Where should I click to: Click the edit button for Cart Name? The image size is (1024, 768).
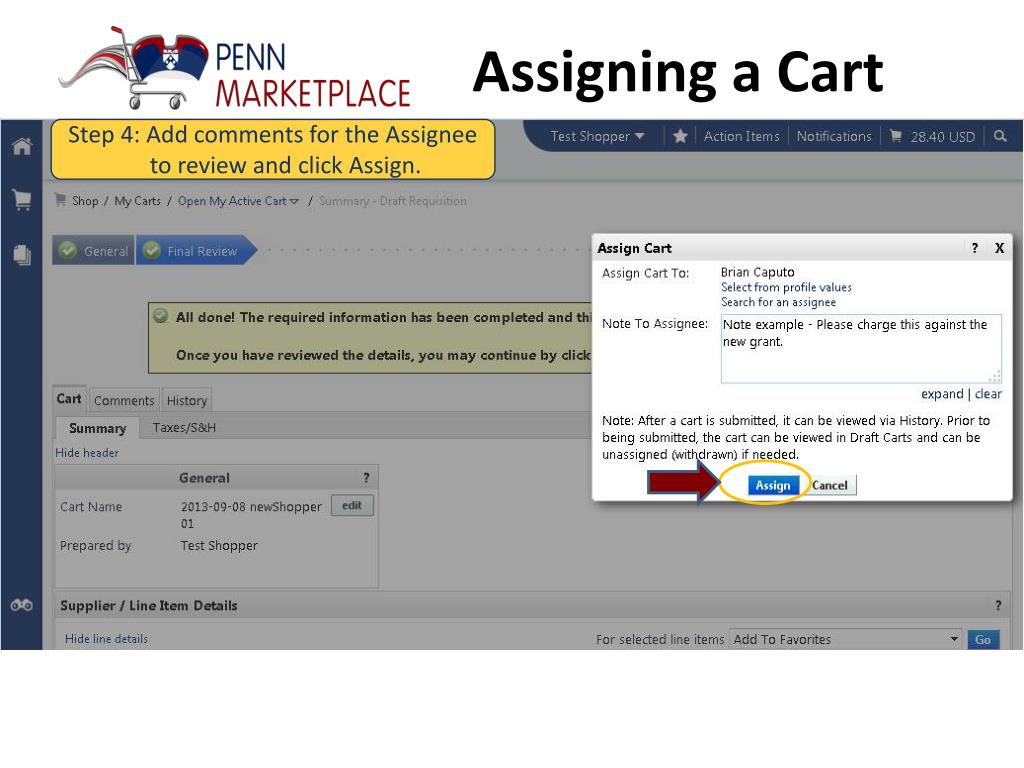tap(352, 505)
